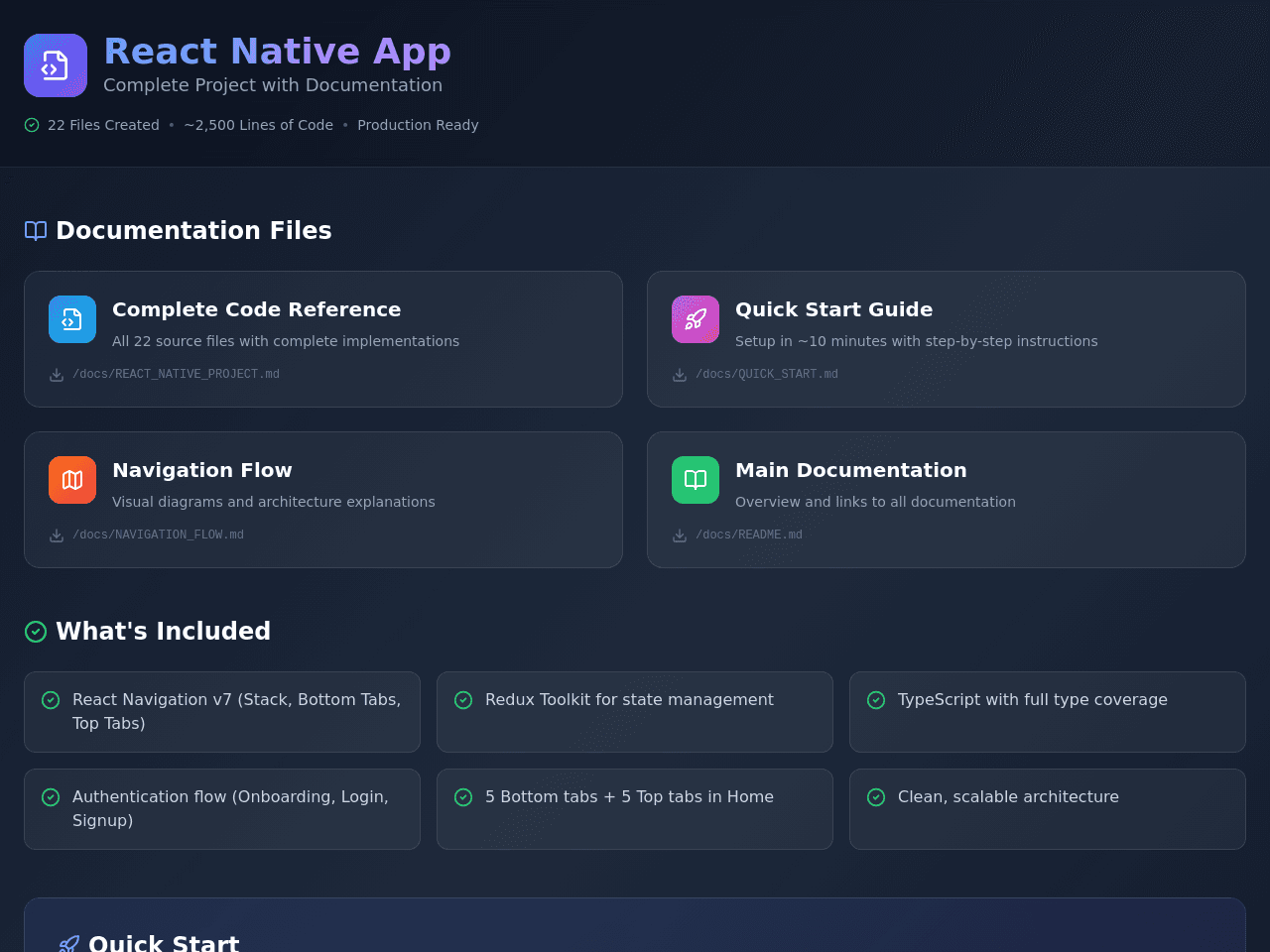Click the ~2,500 Lines of Code text
Viewport: 1270px width, 952px height.
258,125
